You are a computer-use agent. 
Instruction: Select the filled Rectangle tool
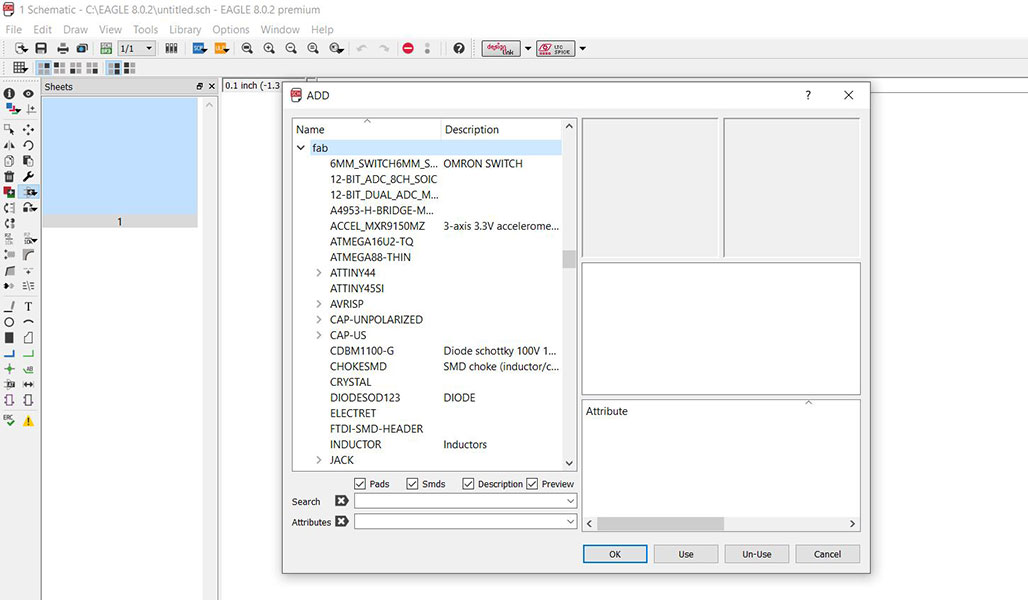pos(9,338)
